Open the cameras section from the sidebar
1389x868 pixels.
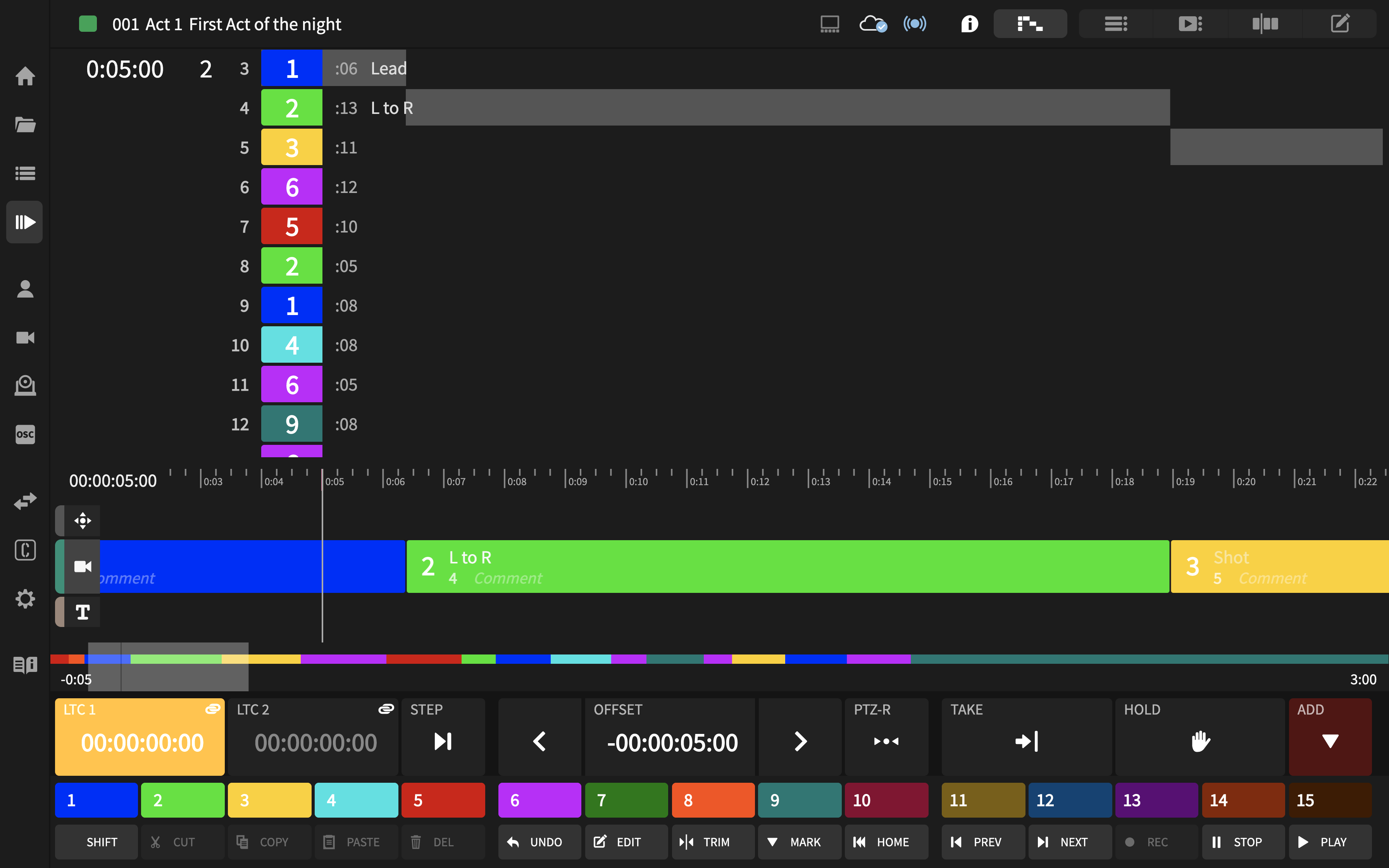[x=25, y=338]
